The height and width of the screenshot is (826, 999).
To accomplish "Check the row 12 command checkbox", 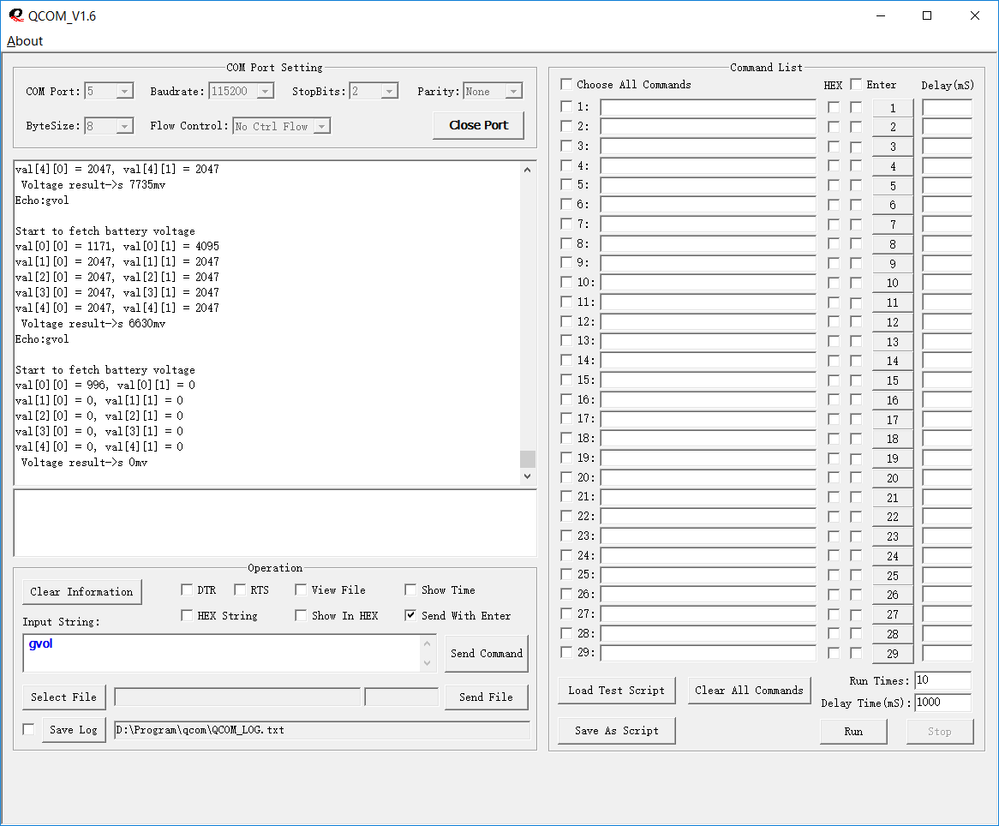I will click(566, 321).
